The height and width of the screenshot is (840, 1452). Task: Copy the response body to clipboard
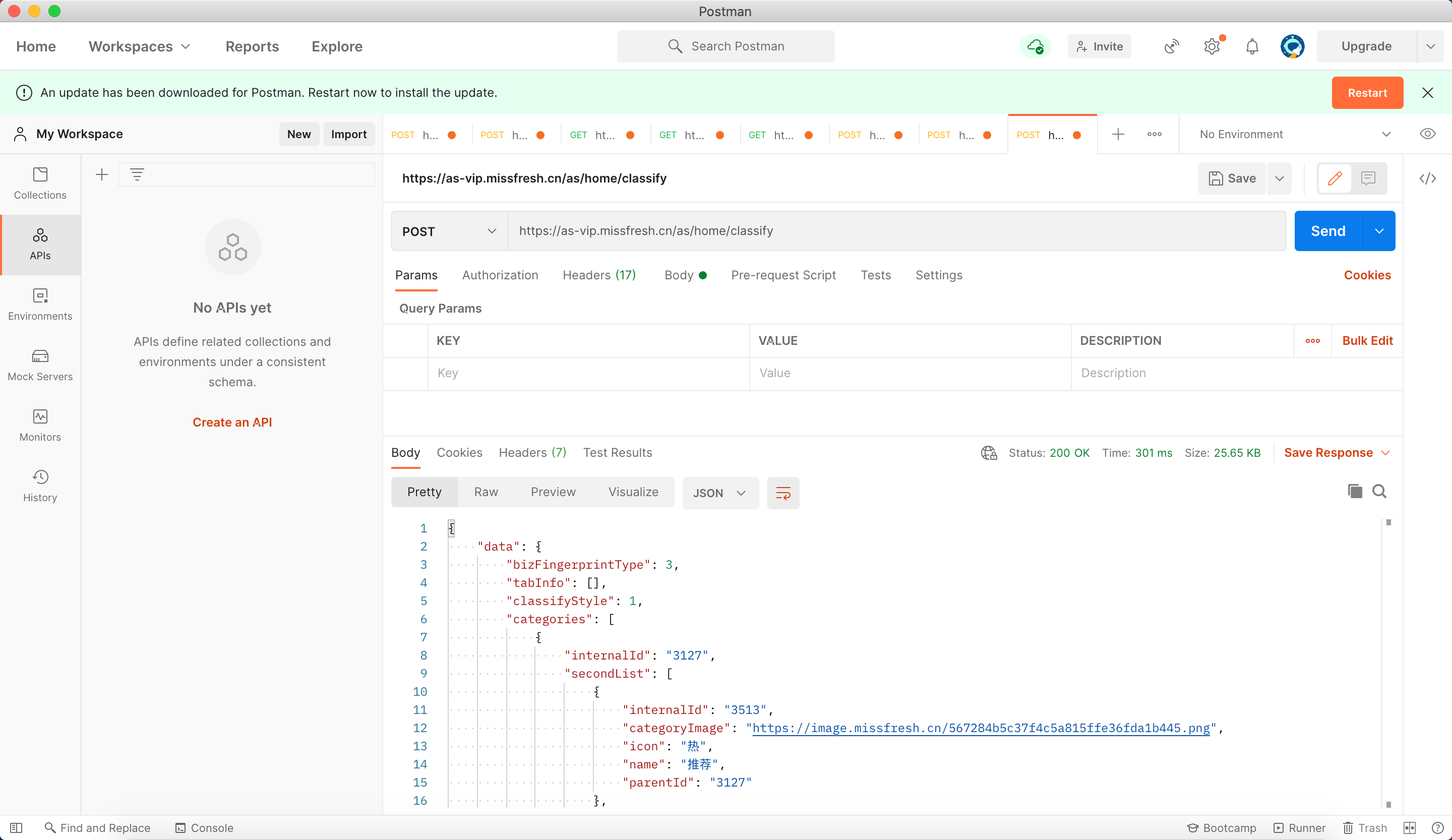pos(1355,492)
